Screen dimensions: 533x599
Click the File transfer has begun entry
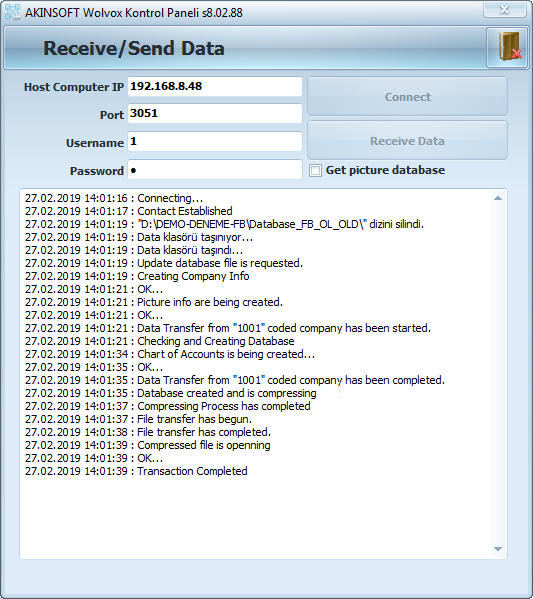(138, 419)
